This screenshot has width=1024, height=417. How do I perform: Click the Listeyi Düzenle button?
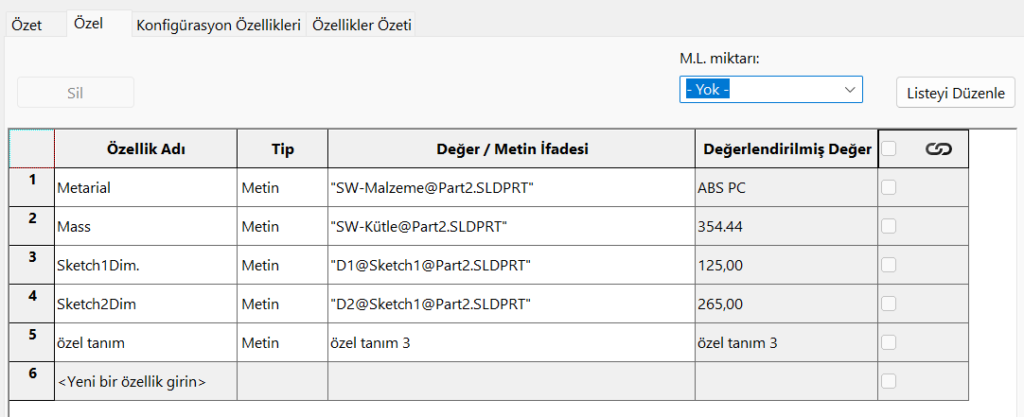[955, 93]
